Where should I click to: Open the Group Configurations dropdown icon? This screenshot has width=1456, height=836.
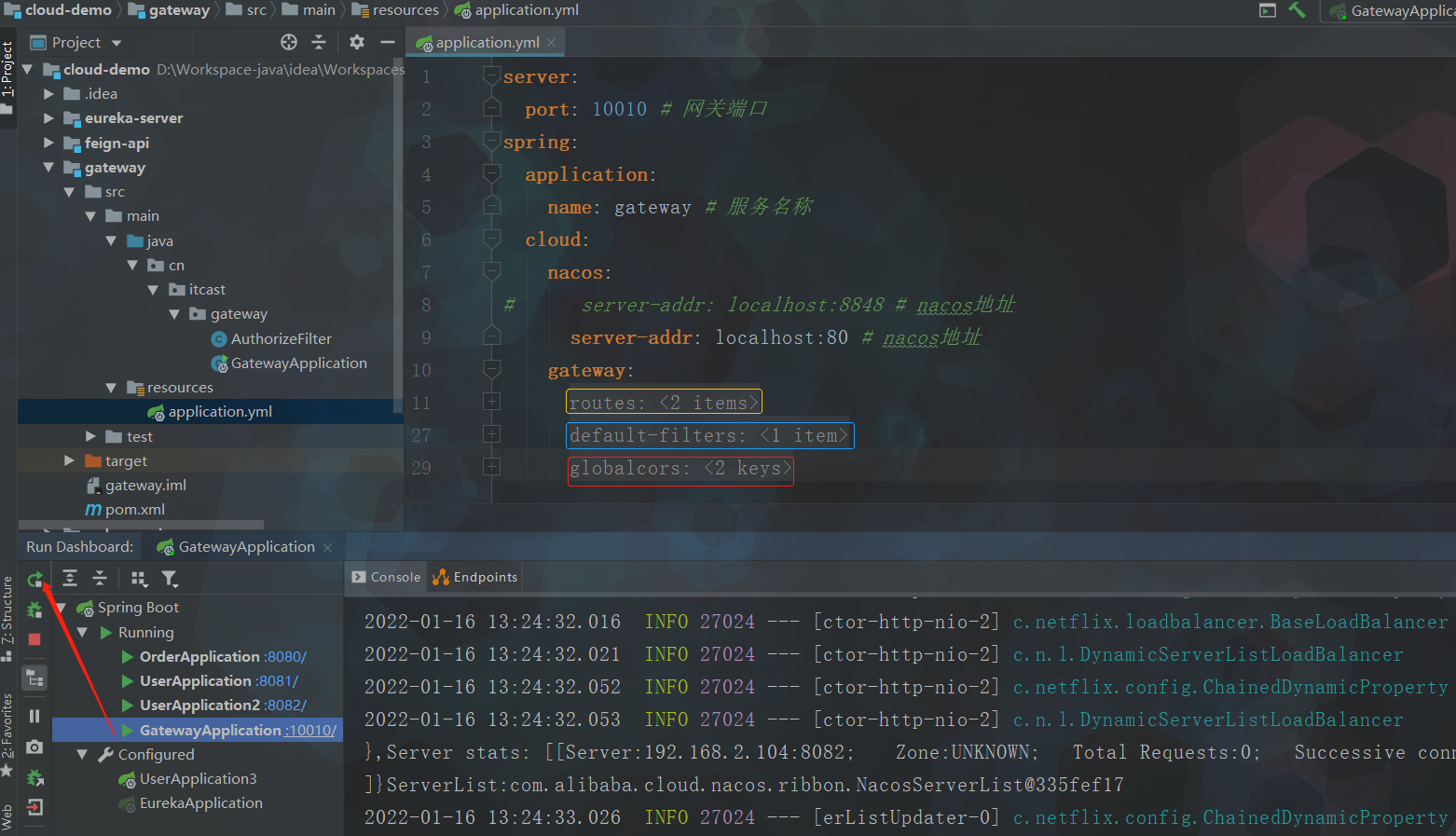(140, 579)
